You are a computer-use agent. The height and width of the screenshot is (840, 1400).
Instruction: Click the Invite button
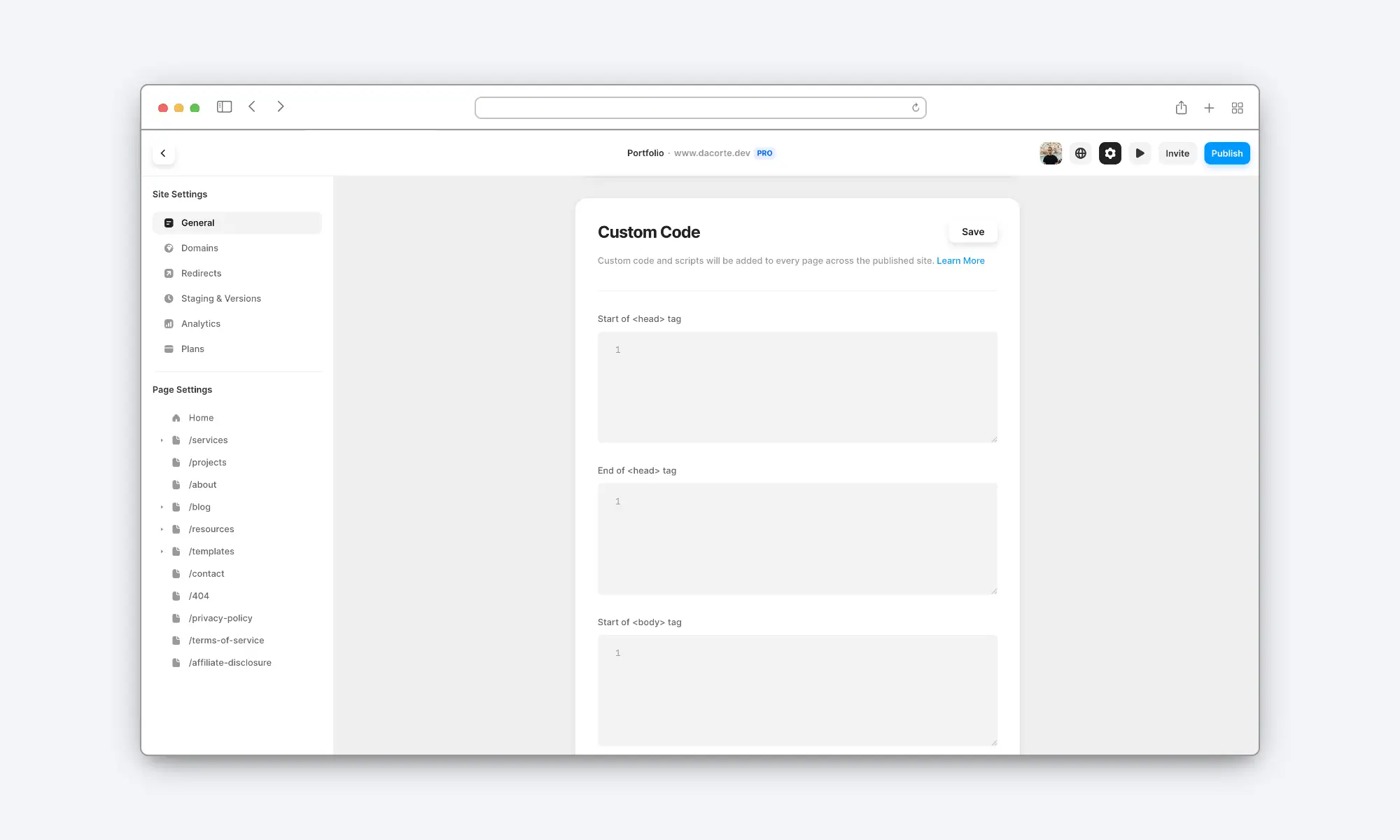(1177, 153)
